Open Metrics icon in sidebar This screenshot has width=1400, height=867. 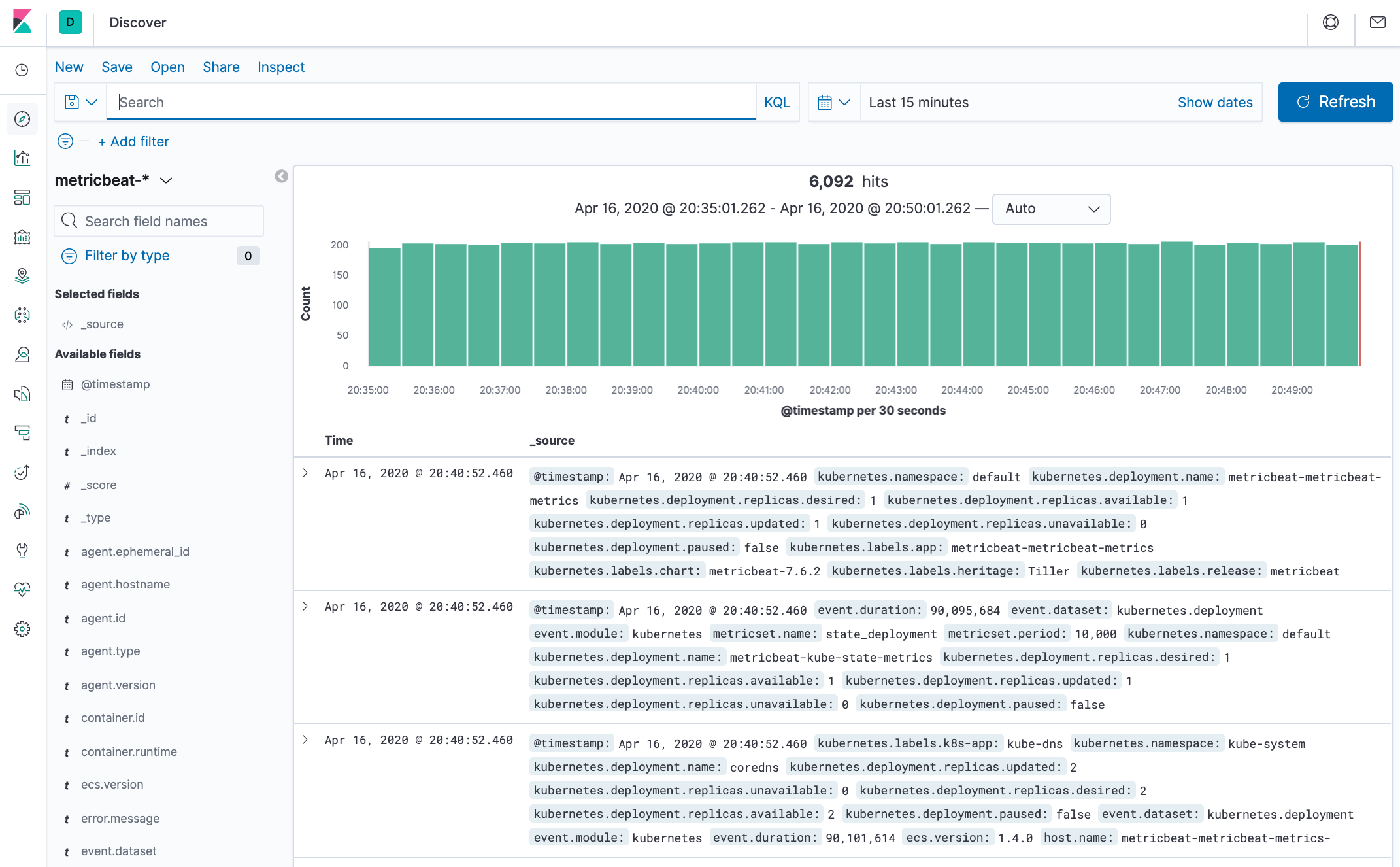pyautogui.click(x=22, y=354)
